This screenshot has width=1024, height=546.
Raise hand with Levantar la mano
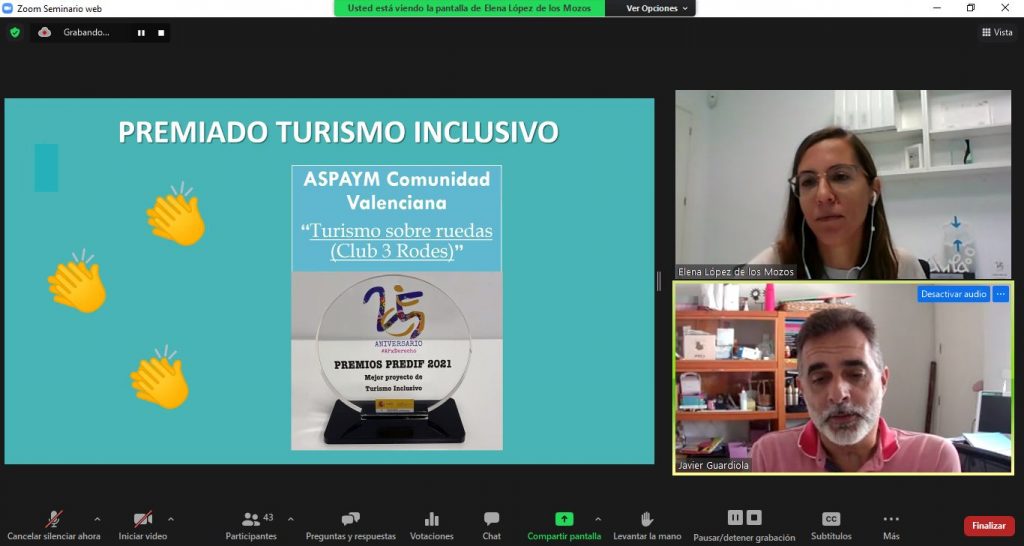647,526
